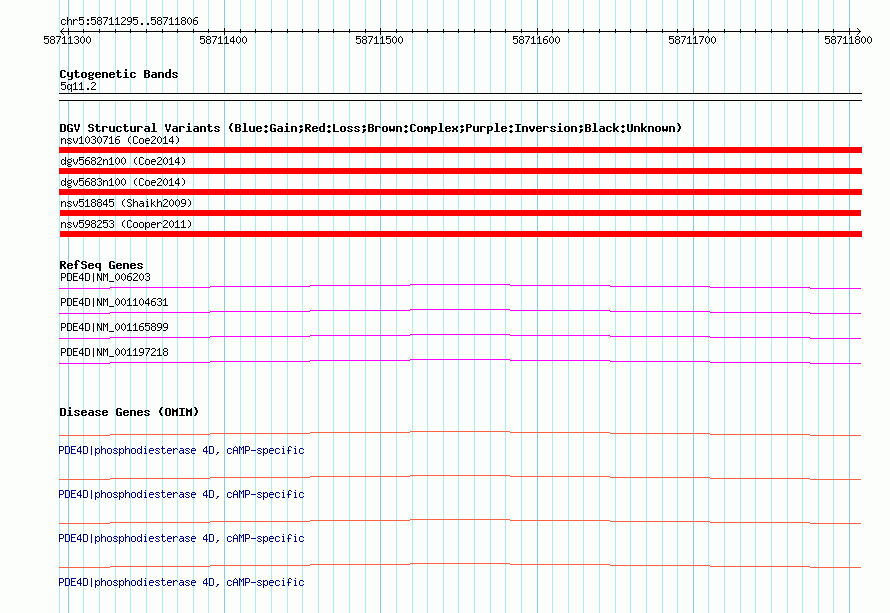The width and height of the screenshot is (890, 613).
Task: Open variant nsv598253 (Cooper2011) label
Action: click(126, 224)
